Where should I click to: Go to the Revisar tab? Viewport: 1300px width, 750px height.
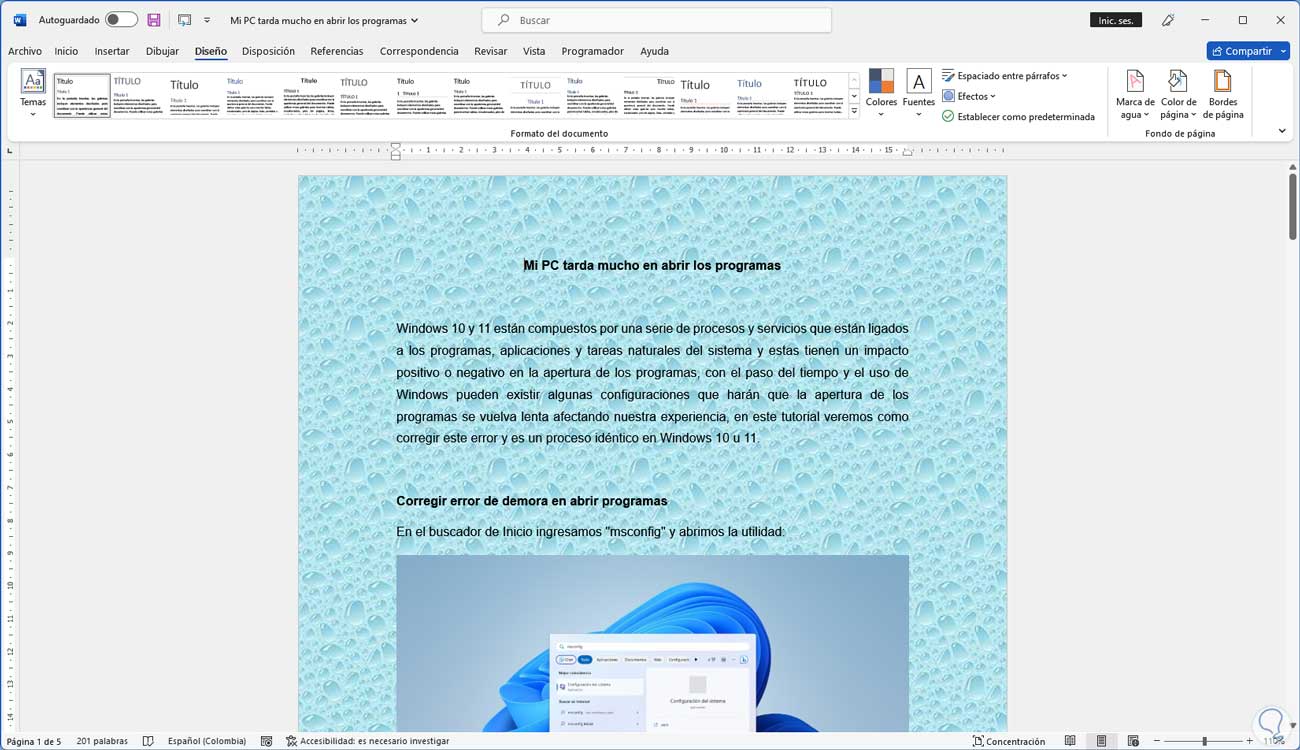pyautogui.click(x=490, y=51)
